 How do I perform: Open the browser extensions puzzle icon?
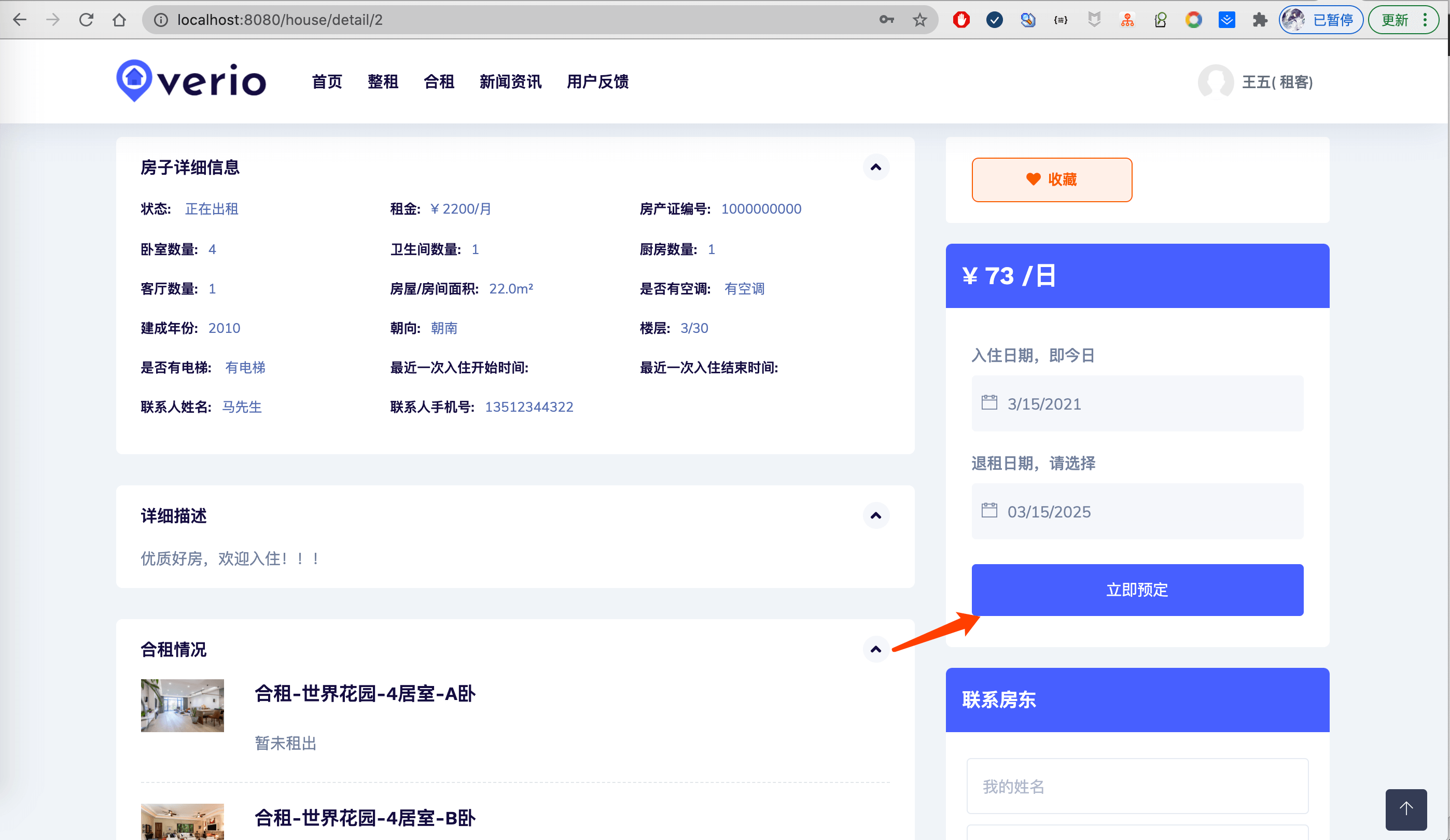tap(1260, 20)
